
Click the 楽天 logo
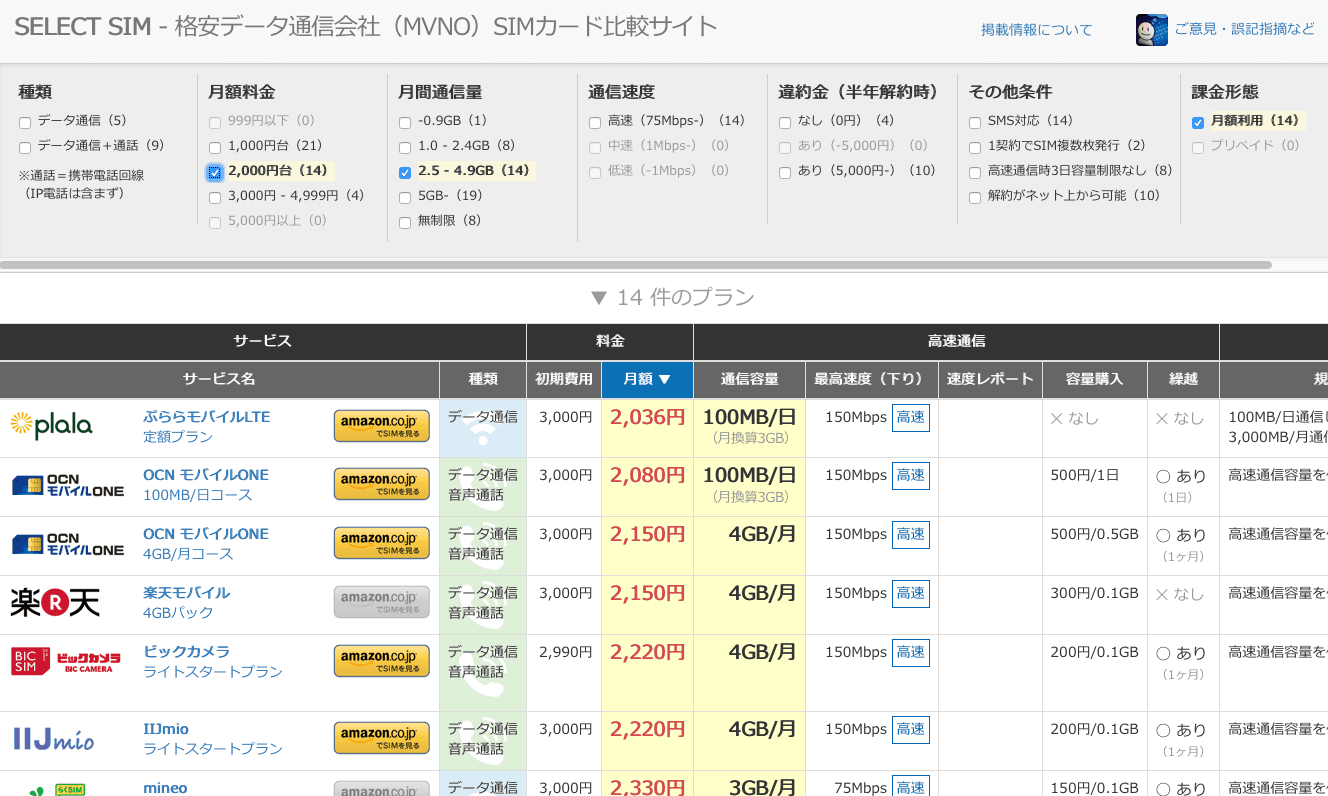coord(55,602)
